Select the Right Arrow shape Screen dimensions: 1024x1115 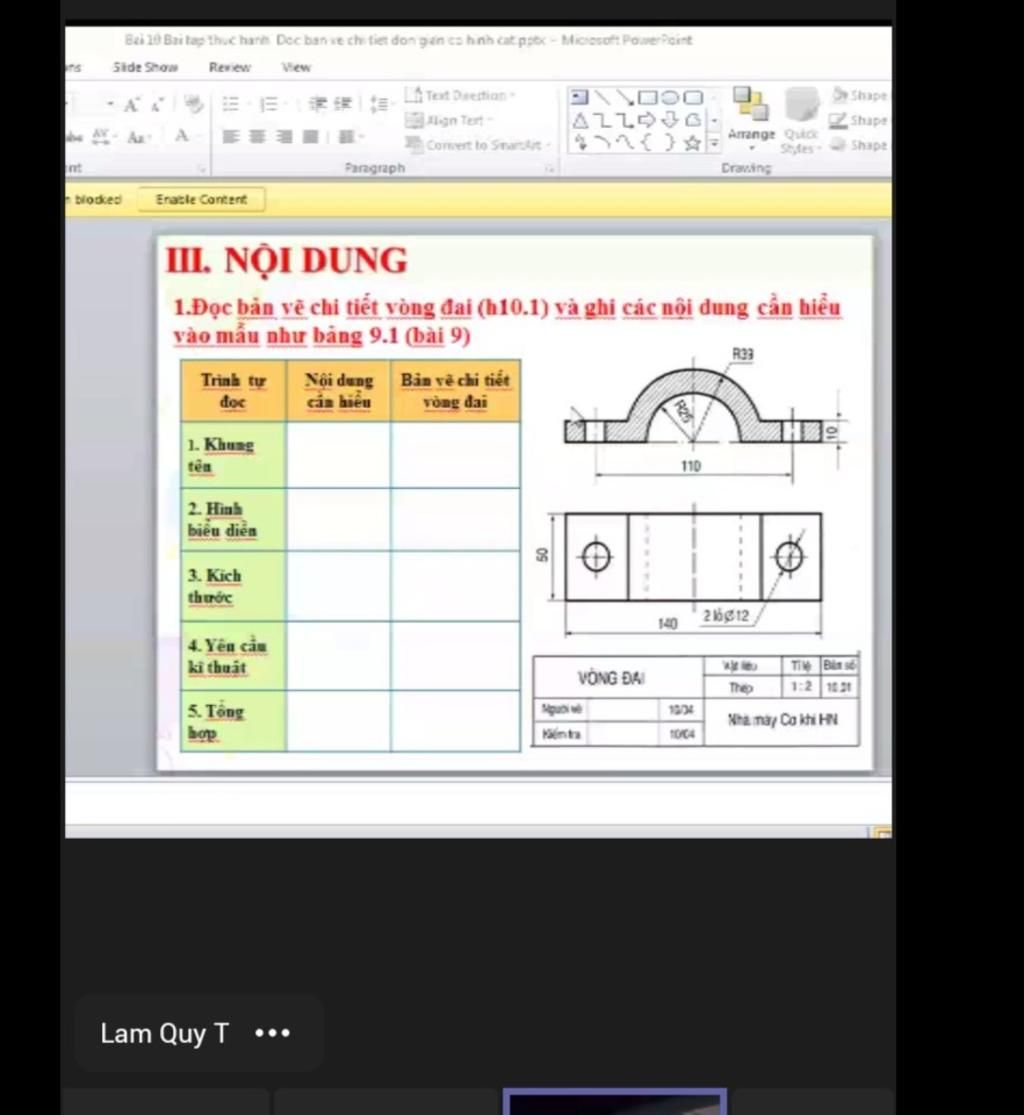click(648, 120)
